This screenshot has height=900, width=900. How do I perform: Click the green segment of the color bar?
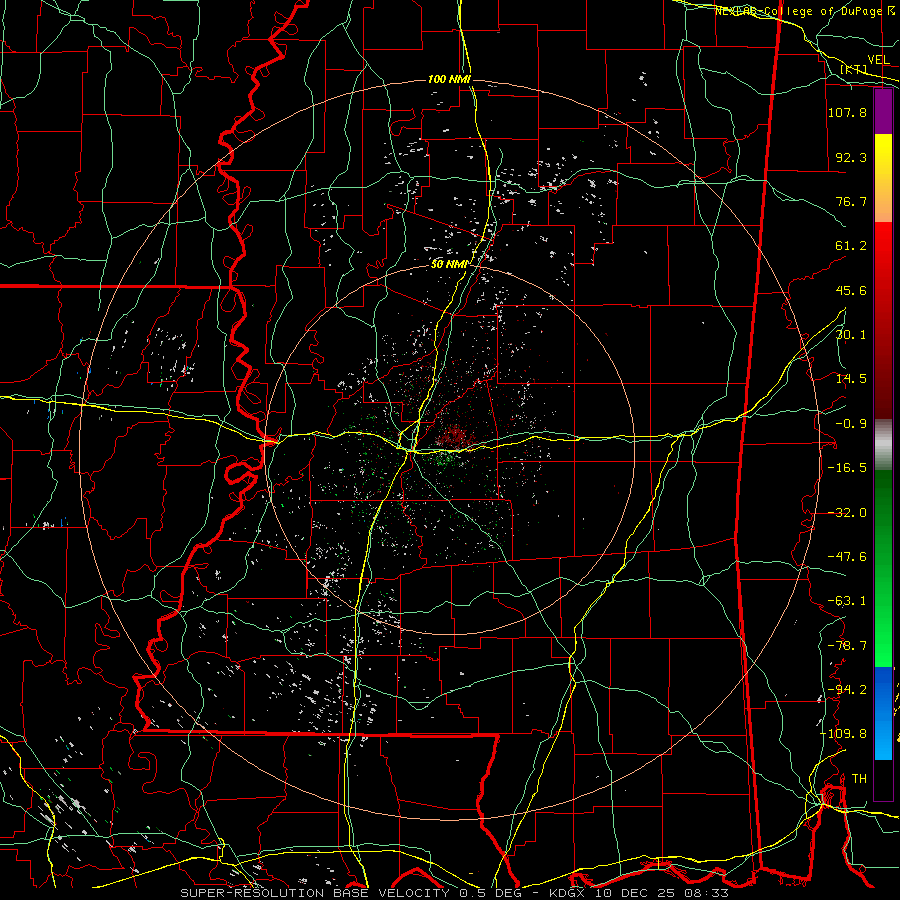pyautogui.click(x=883, y=568)
